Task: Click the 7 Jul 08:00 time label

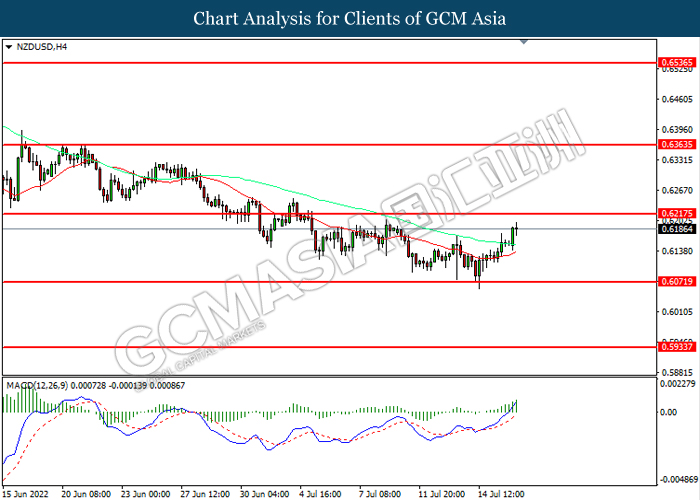Action: pyautogui.click(x=380, y=494)
